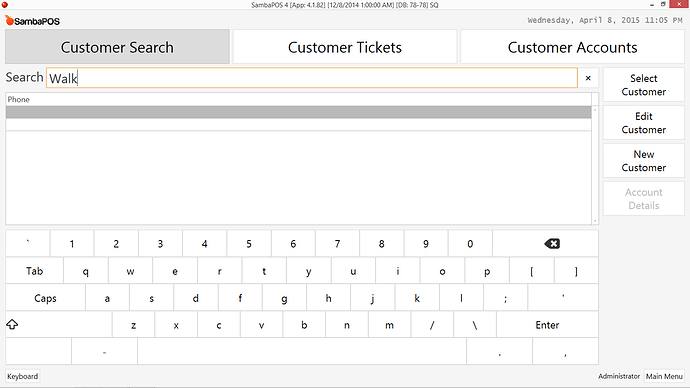Tap the 8 key on the keyboard
Screen dimensions: 690x388
point(382,243)
